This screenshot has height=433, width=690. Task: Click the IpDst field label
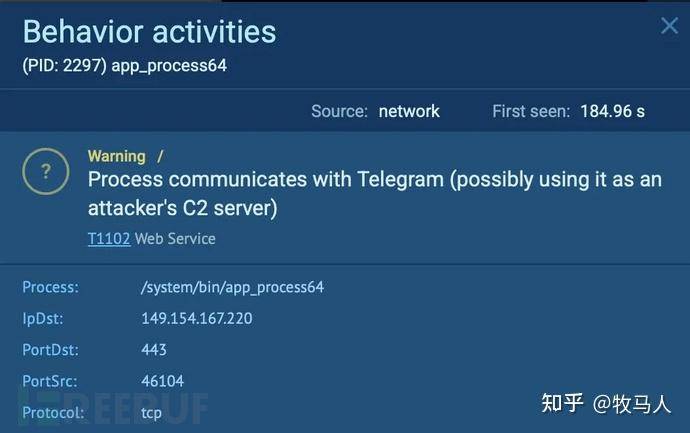pos(43,319)
